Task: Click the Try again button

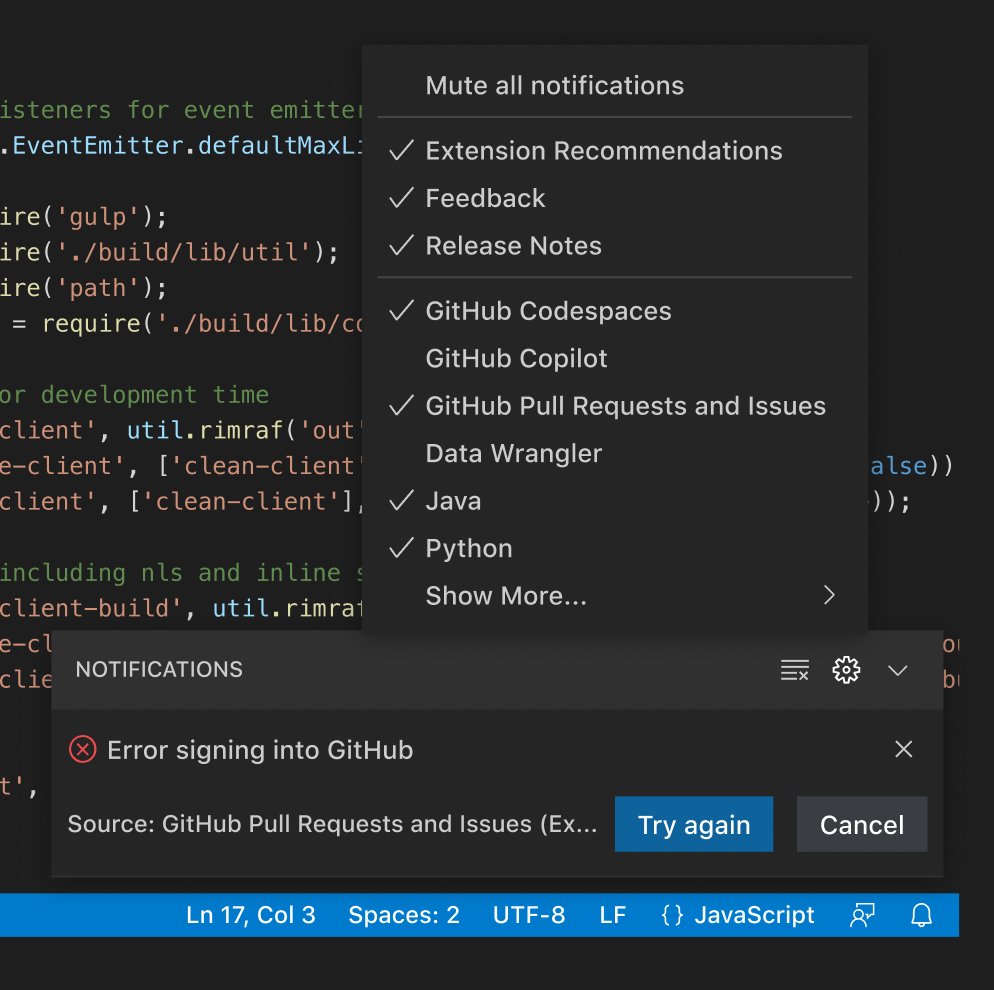Action: [x=694, y=824]
